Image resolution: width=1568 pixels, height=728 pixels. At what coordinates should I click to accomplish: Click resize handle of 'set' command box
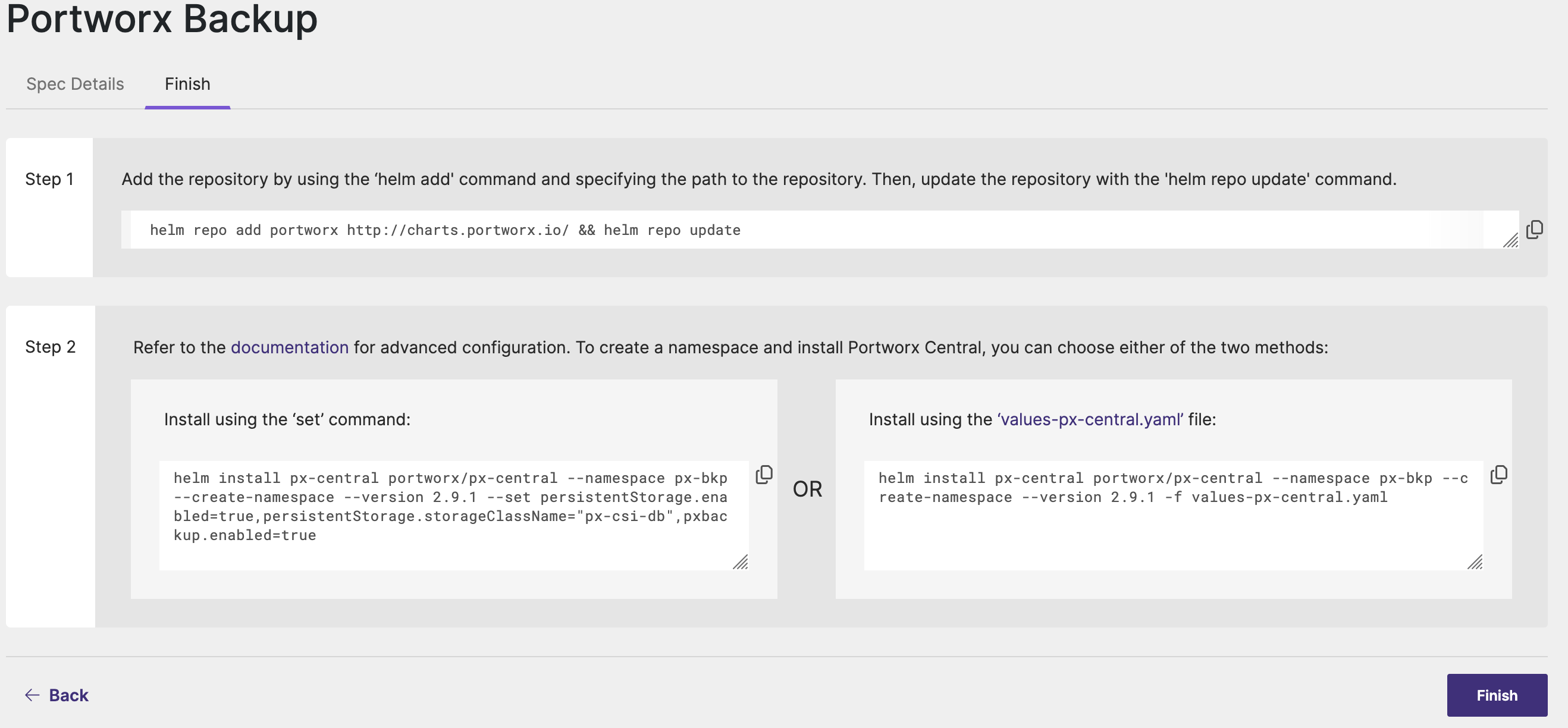(740, 562)
